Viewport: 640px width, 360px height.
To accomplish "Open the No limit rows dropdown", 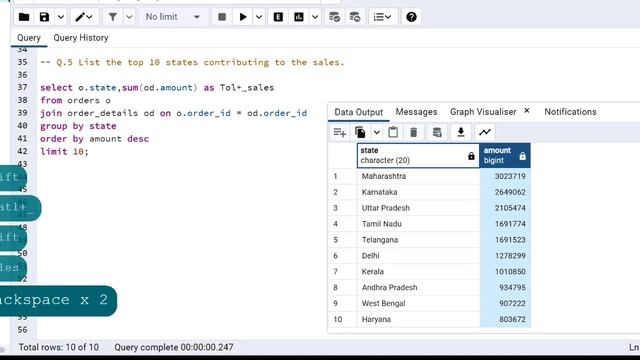I will click(x=173, y=17).
